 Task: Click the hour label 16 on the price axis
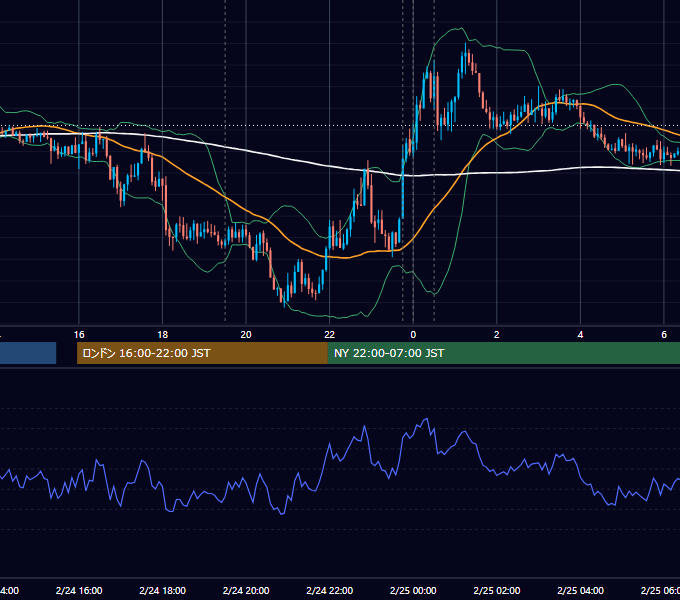click(x=79, y=335)
